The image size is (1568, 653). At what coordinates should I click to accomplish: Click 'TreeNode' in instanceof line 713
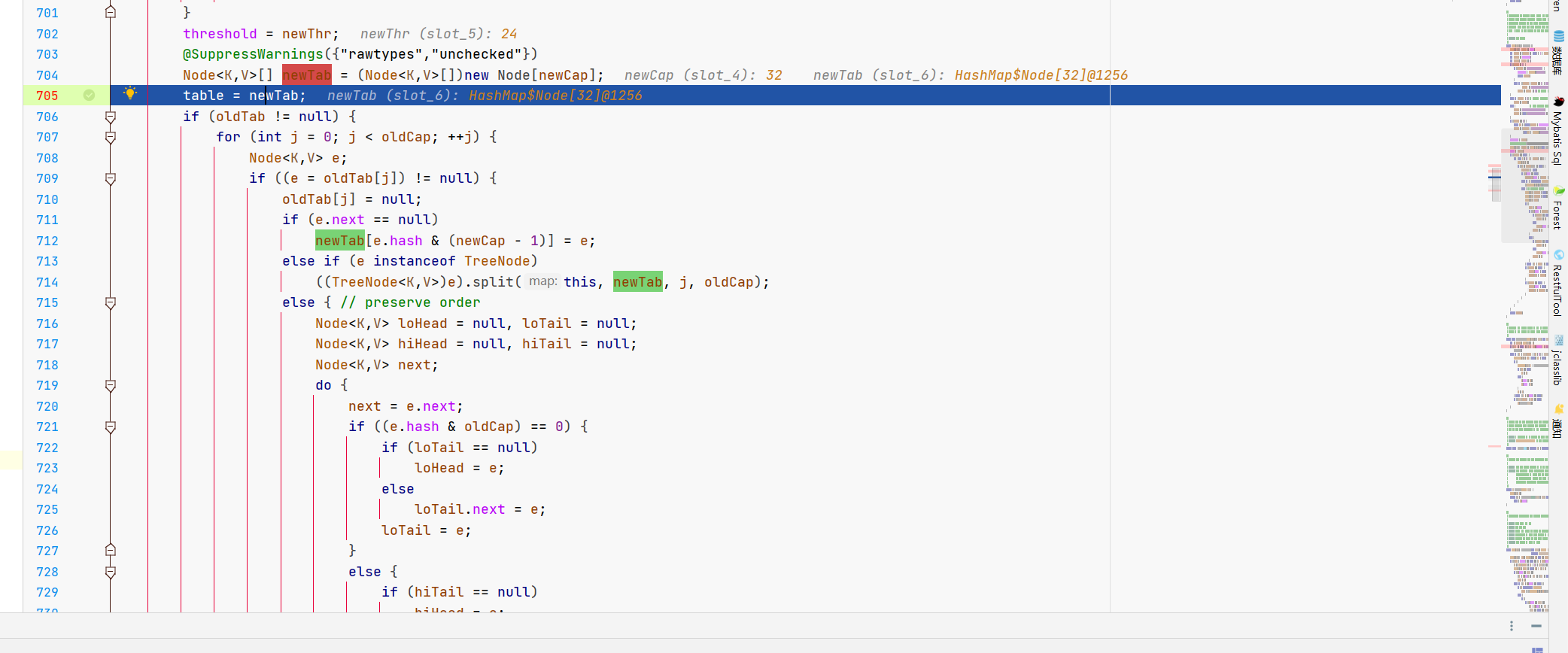click(497, 261)
